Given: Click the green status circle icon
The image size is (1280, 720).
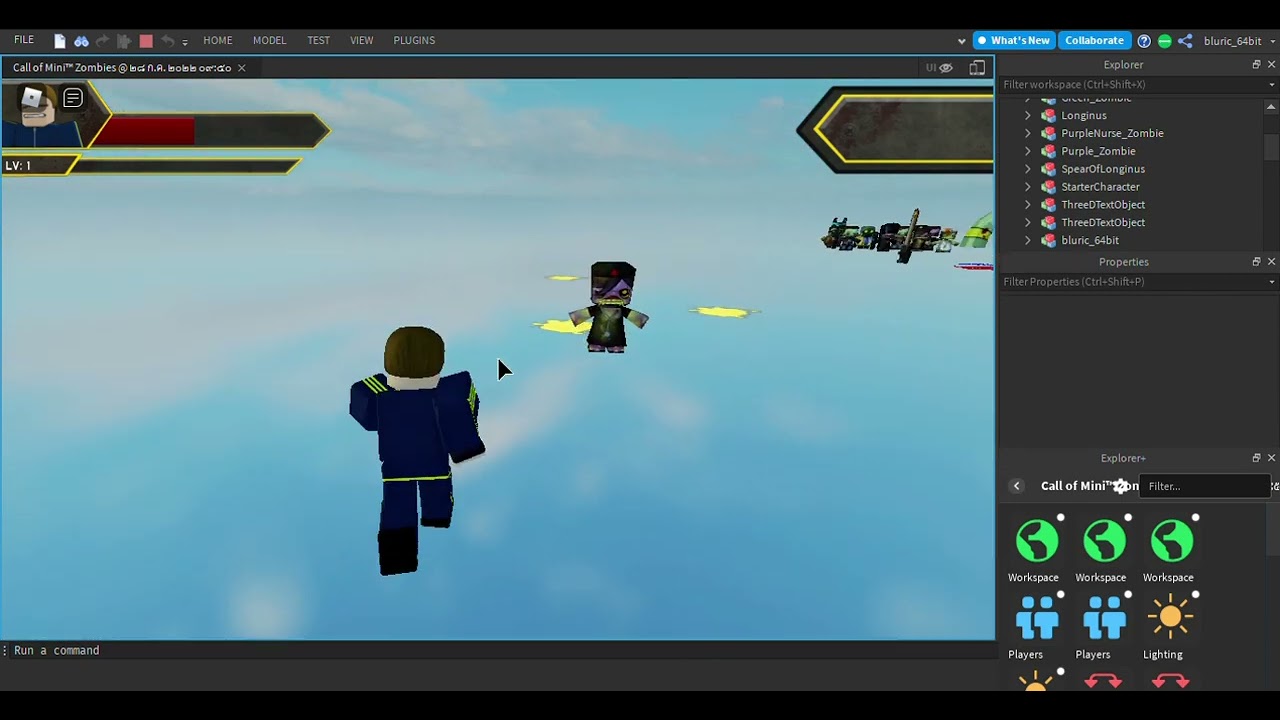Looking at the screenshot, I should [x=1164, y=41].
